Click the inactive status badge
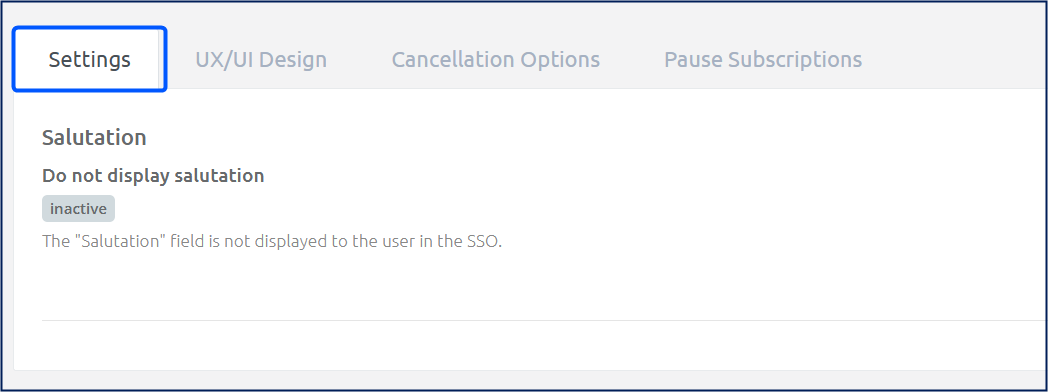This screenshot has width=1048, height=392. [x=78, y=208]
